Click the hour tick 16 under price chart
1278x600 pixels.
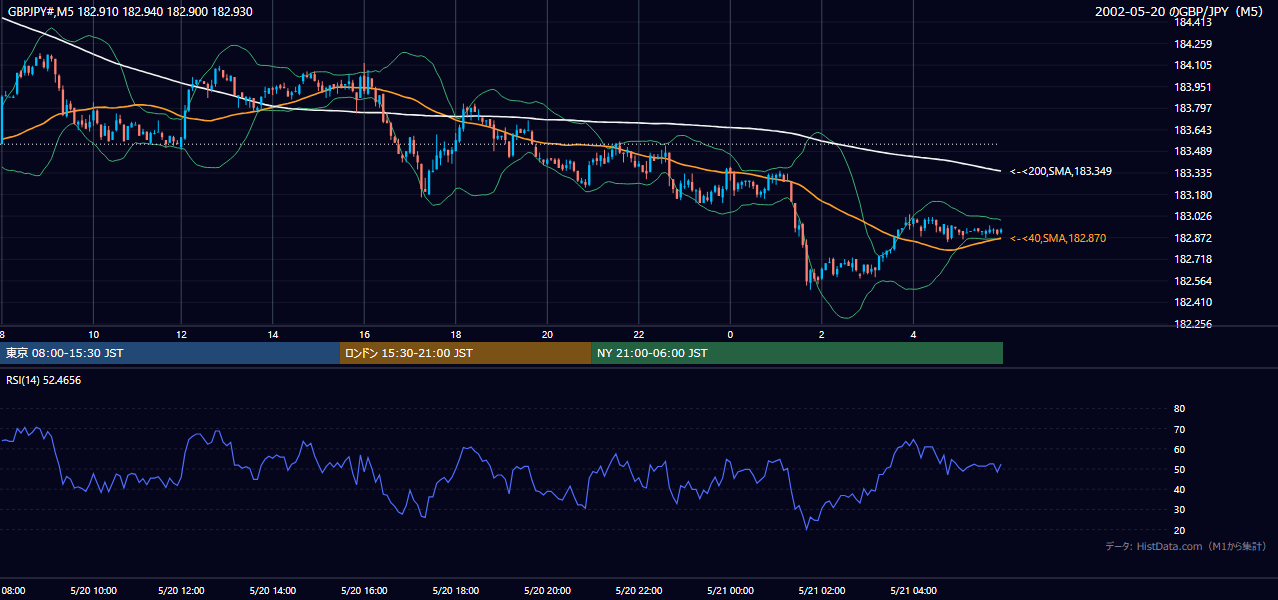click(364, 334)
